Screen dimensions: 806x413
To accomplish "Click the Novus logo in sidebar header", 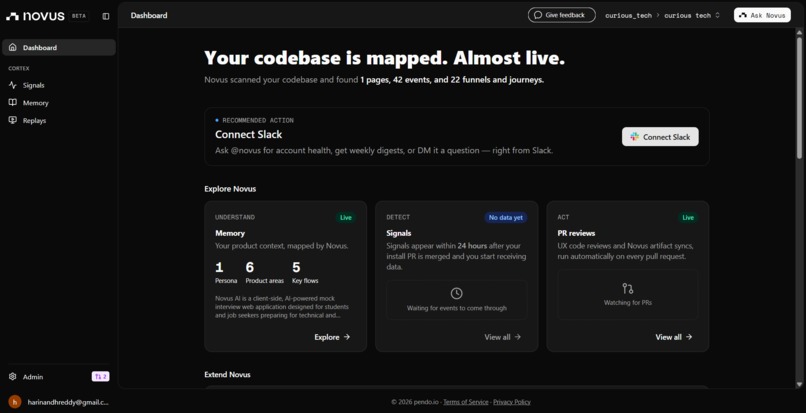I will 35,16.
